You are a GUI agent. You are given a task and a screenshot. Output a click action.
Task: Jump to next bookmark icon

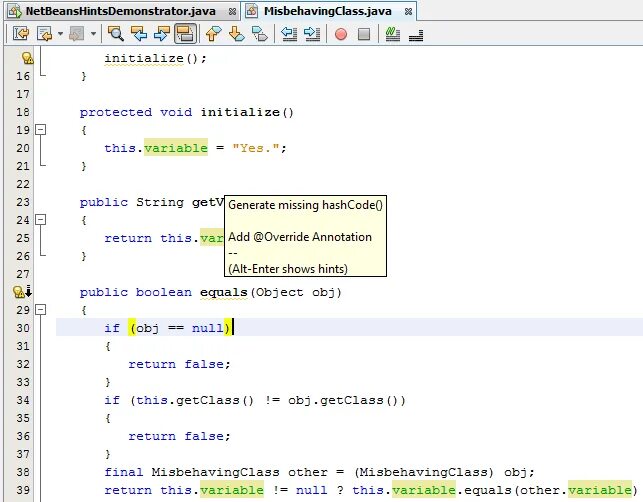click(x=236, y=34)
